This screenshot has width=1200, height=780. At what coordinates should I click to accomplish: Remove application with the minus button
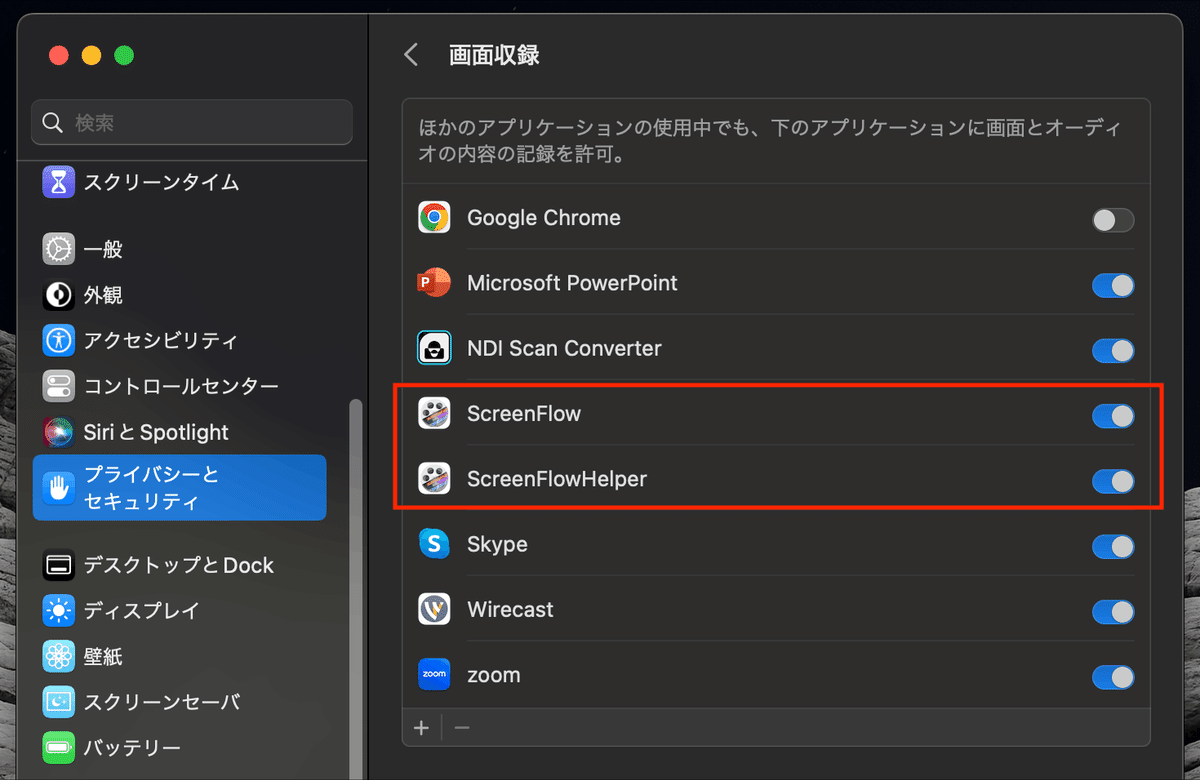pos(461,727)
